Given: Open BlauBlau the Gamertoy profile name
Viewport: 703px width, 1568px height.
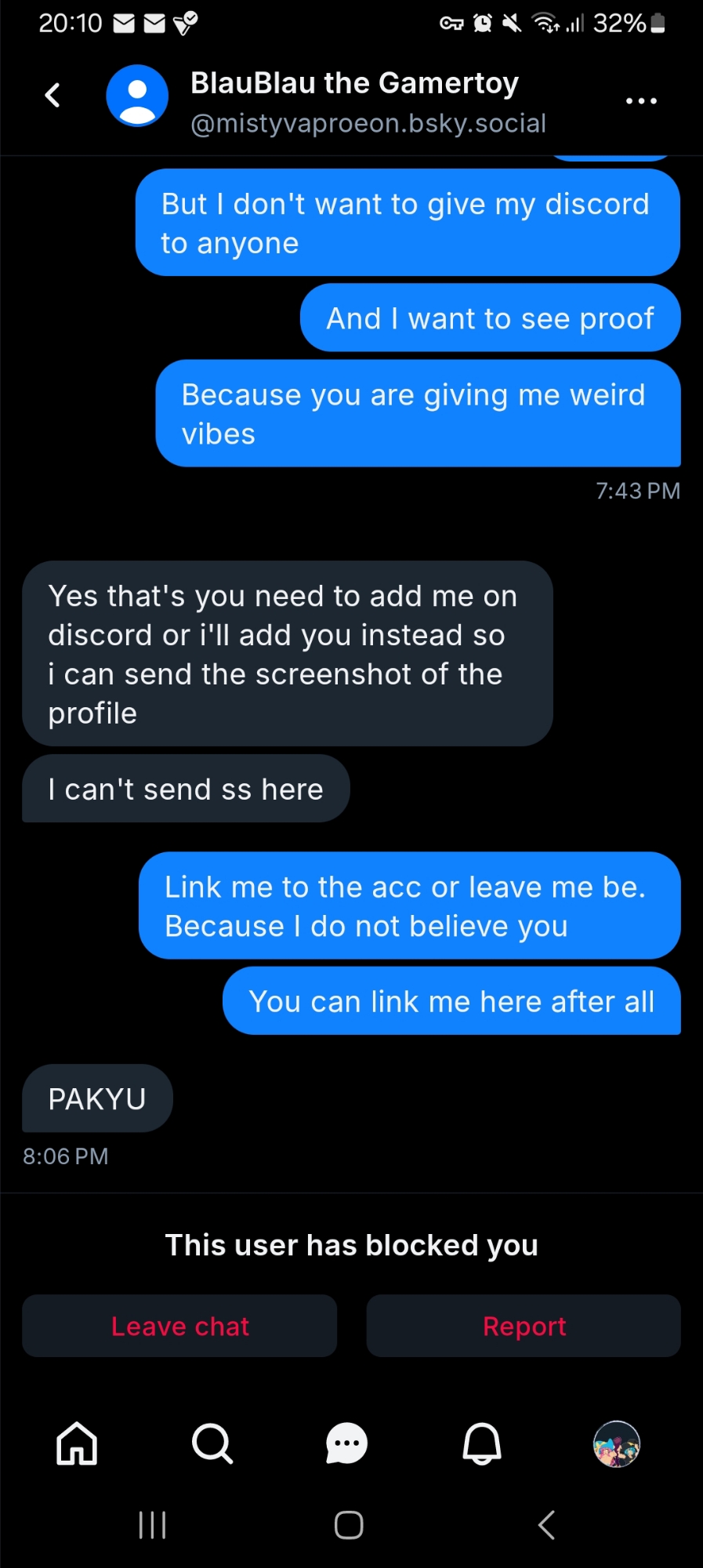Looking at the screenshot, I should point(354,83).
